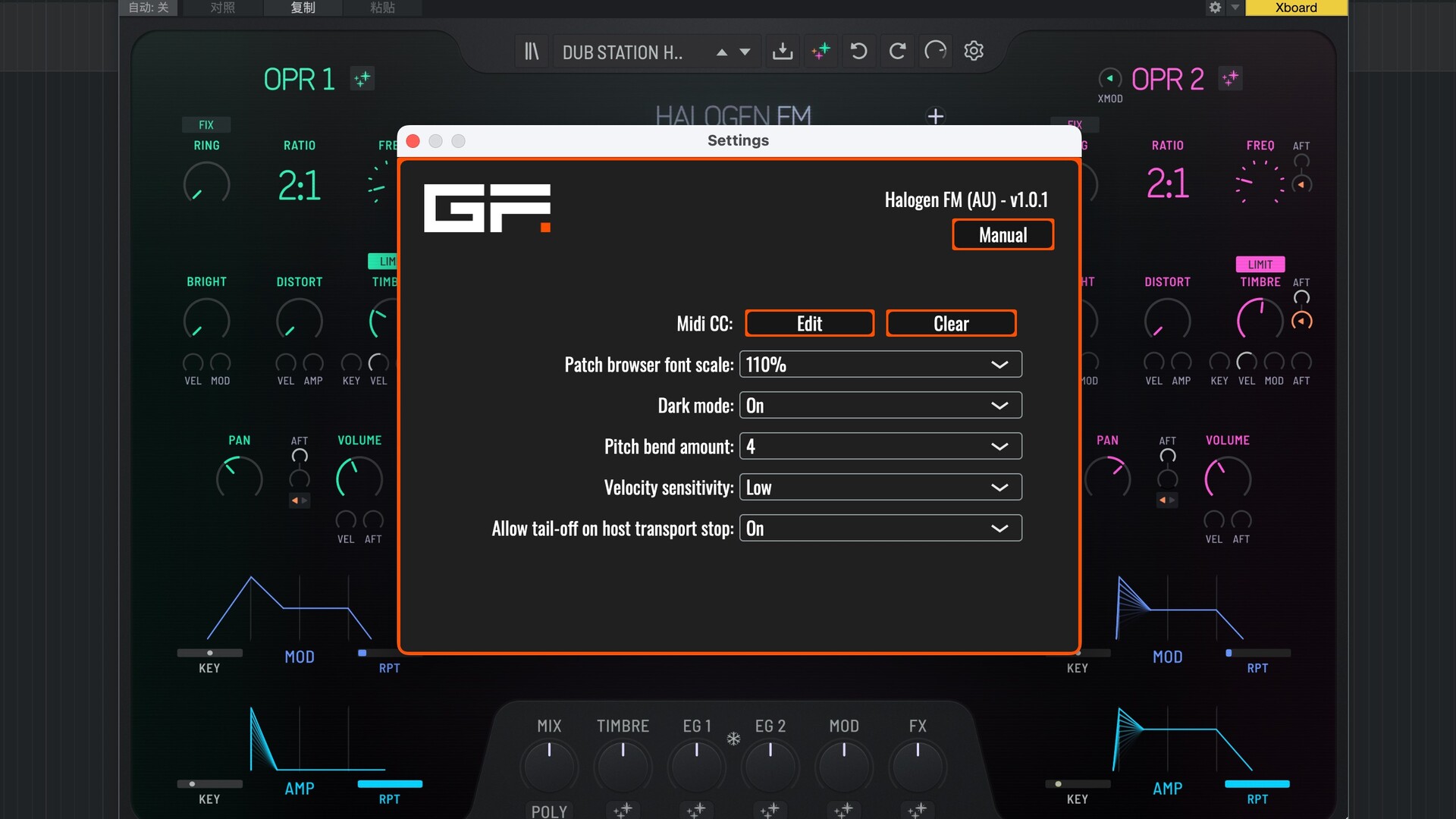Click OPR 2 pan AFT arrow toggle
Screen dimensions: 1456x819
tap(1168, 500)
